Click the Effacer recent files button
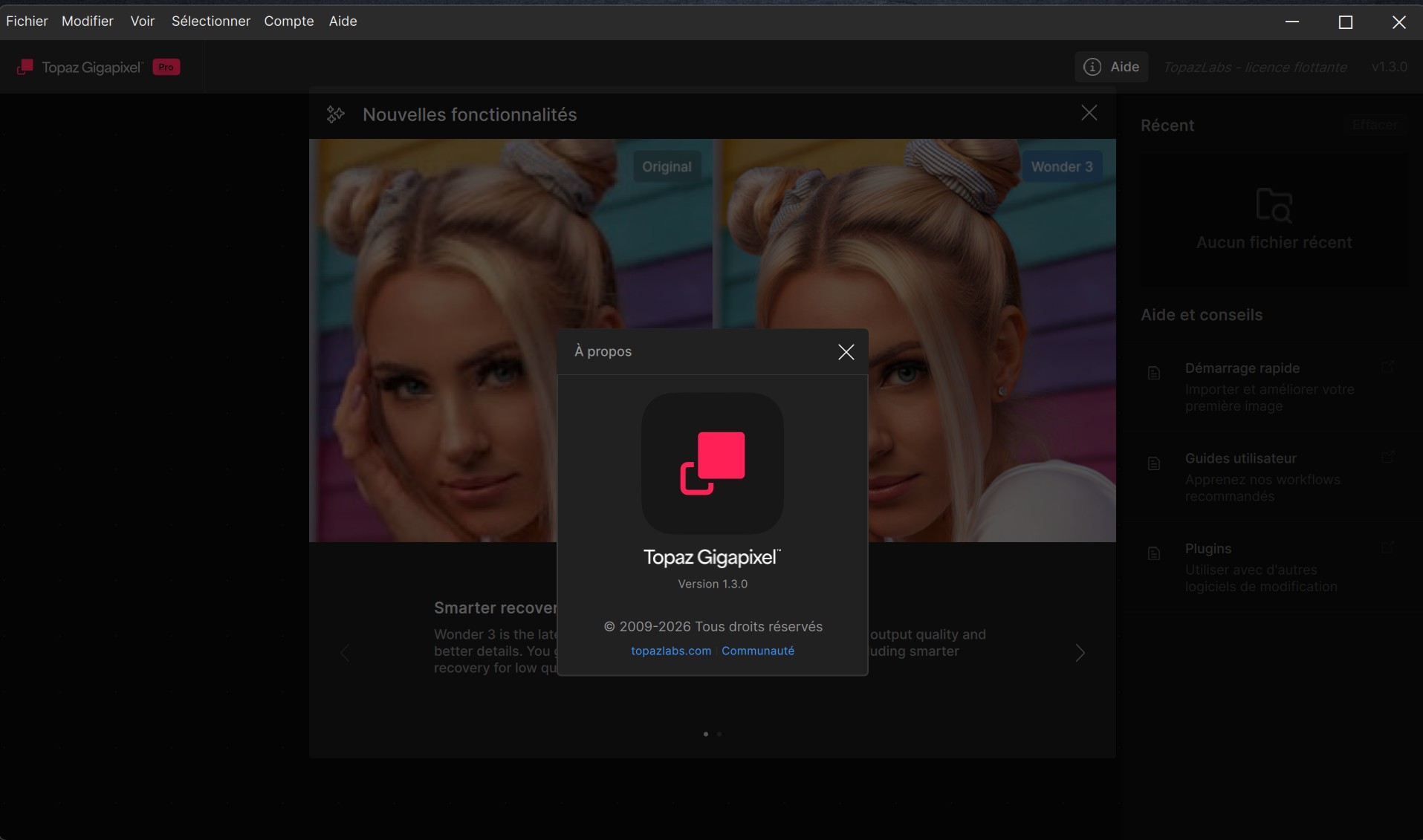The image size is (1423, 840). (1375, 125)
